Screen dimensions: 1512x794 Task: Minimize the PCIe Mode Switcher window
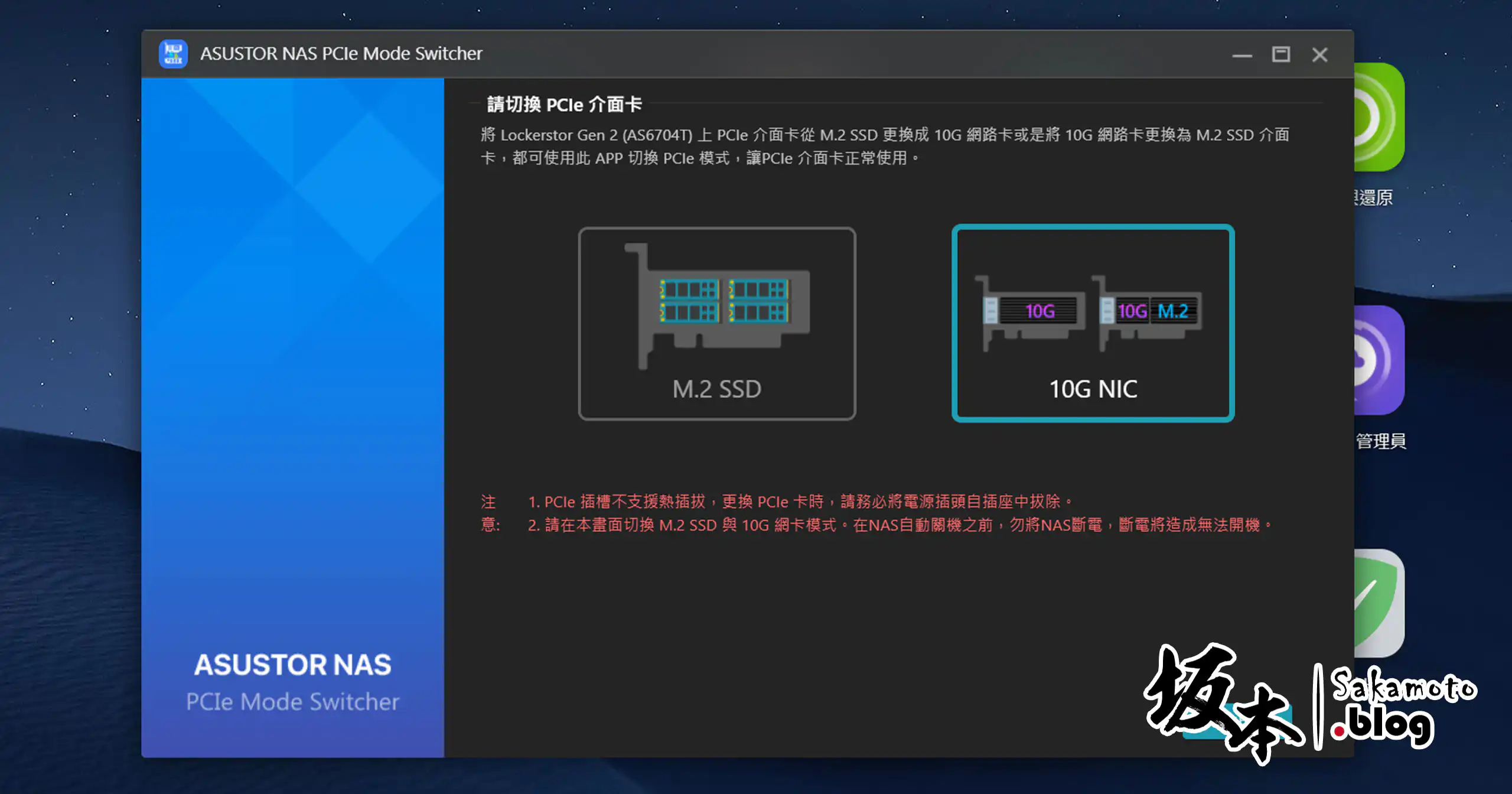[x=1242, y=55]
